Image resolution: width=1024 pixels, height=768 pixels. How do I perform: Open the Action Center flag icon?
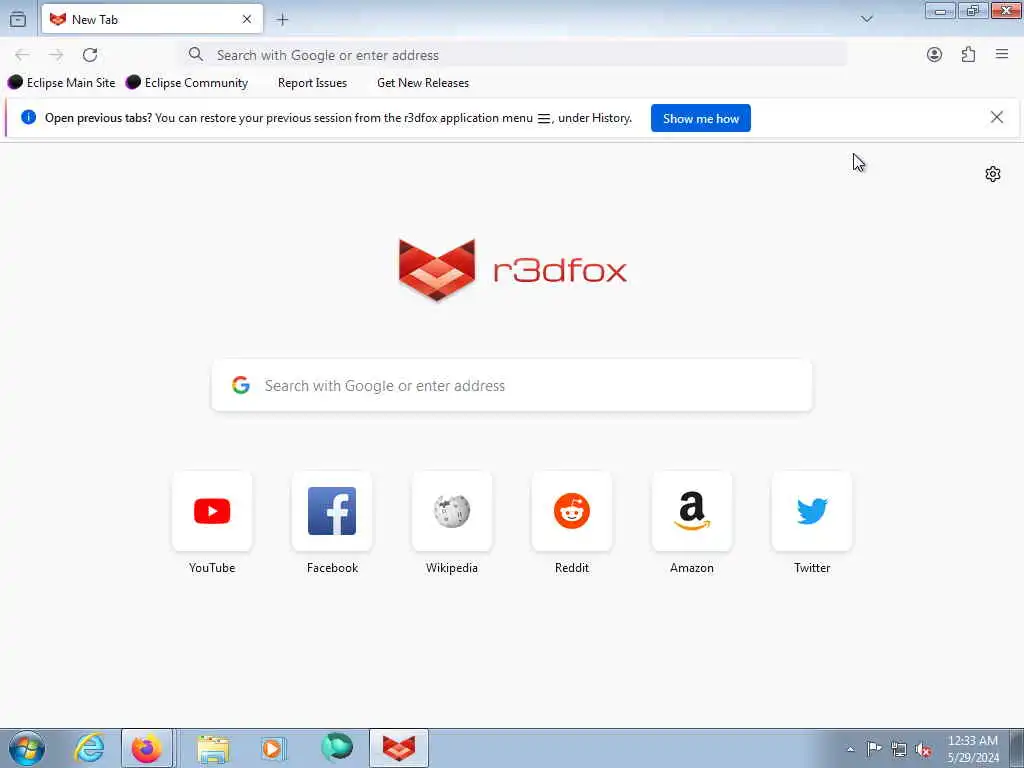click(874, 749)
